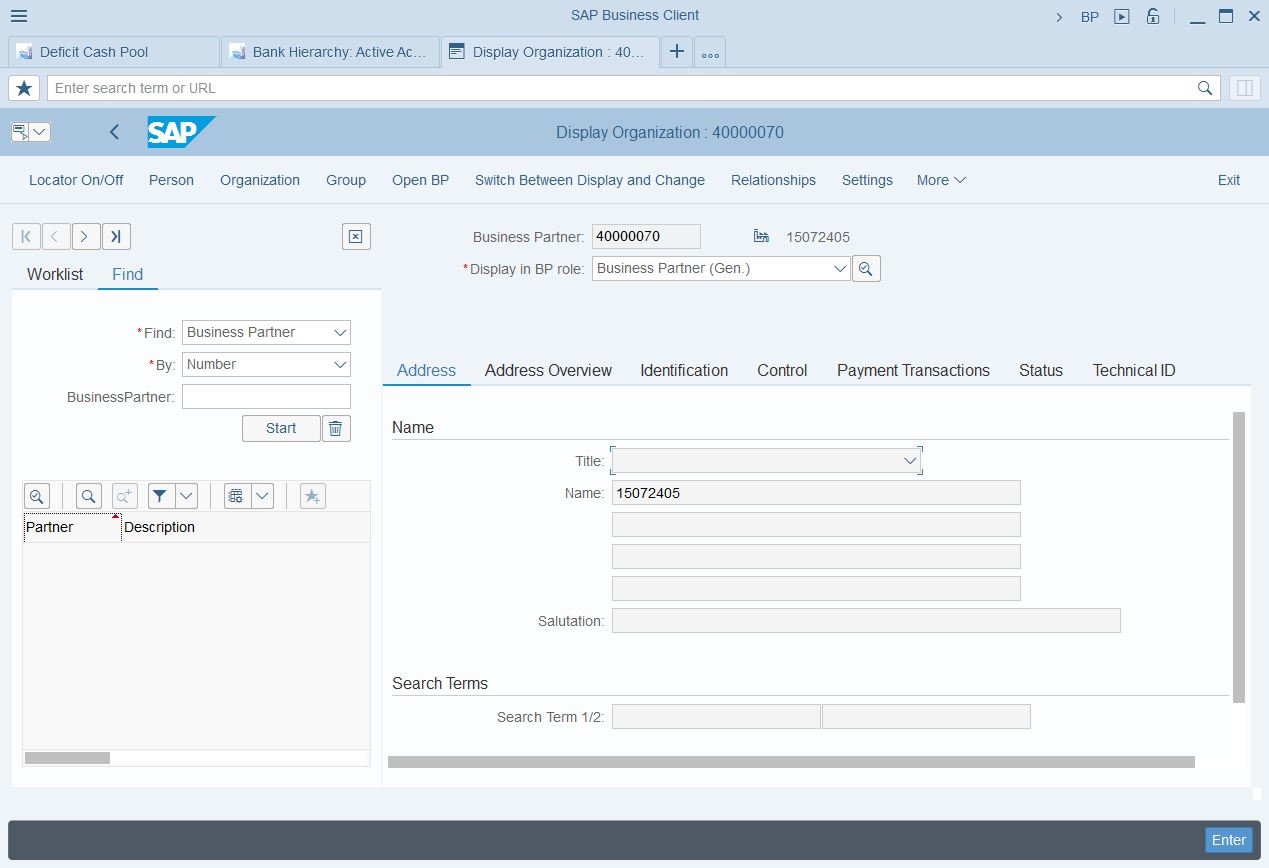Expand the layout options dropdown arrow
This screenshot has width=1269, height=868.
262,496
